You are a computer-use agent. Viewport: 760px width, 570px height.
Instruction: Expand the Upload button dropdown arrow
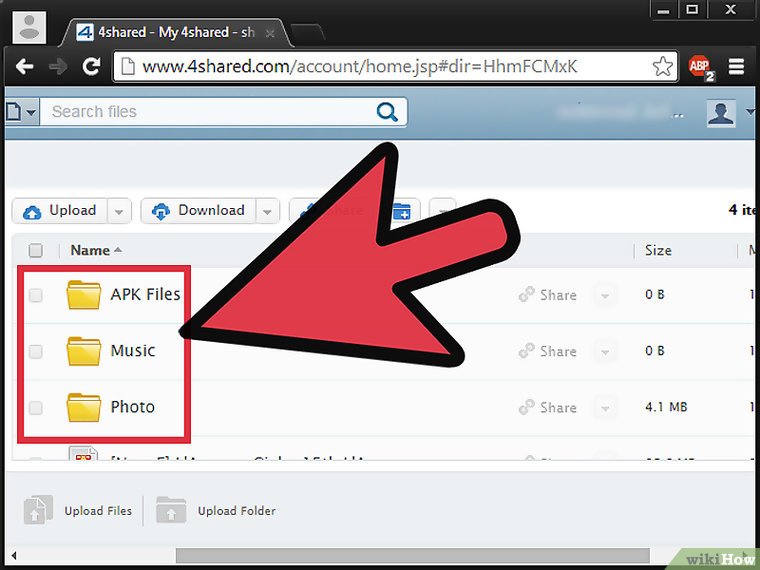119,211
